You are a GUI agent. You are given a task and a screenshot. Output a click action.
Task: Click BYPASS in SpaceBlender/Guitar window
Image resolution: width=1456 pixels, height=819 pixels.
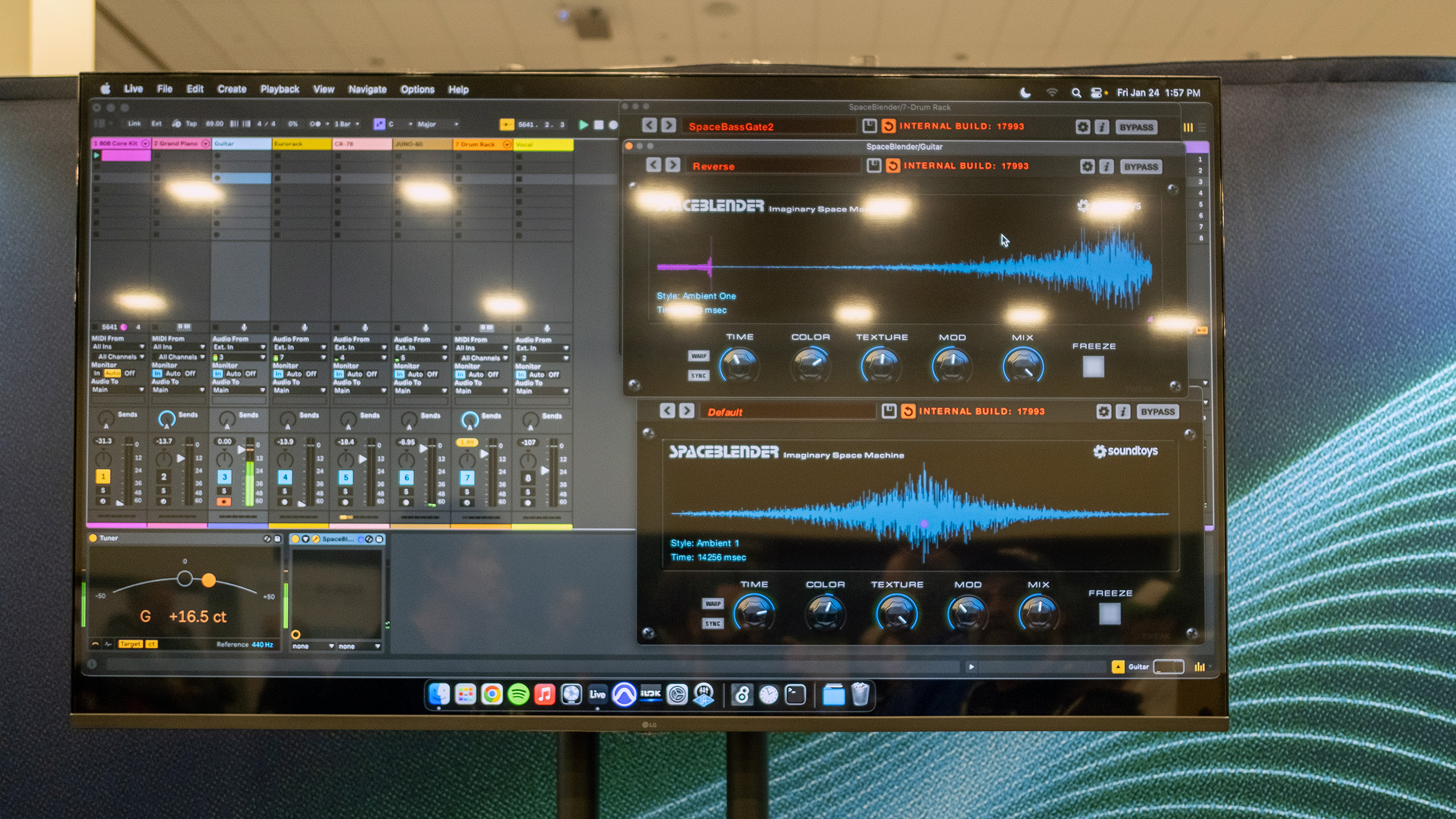pos(1141,167)
